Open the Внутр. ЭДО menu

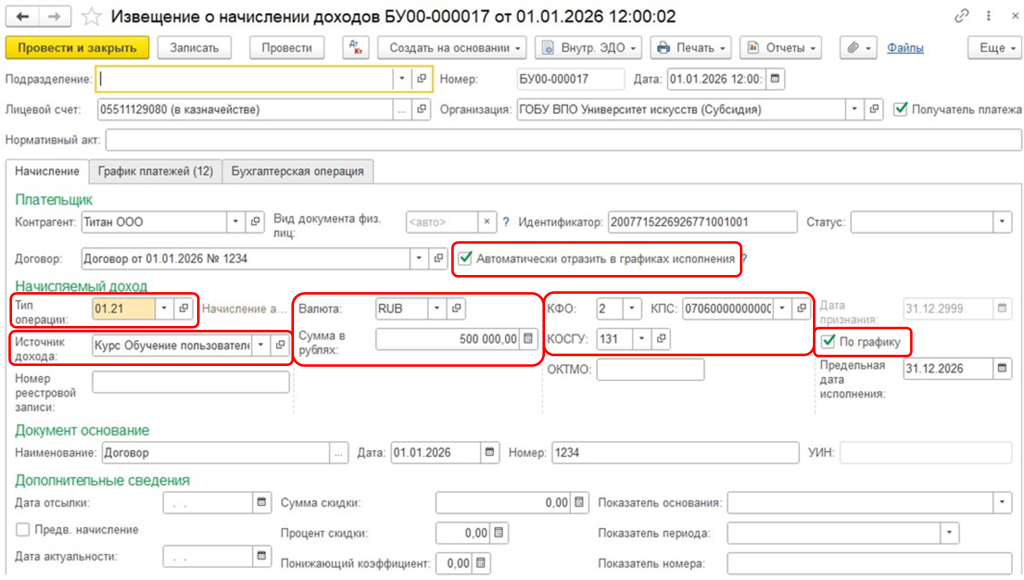point(588,48)
